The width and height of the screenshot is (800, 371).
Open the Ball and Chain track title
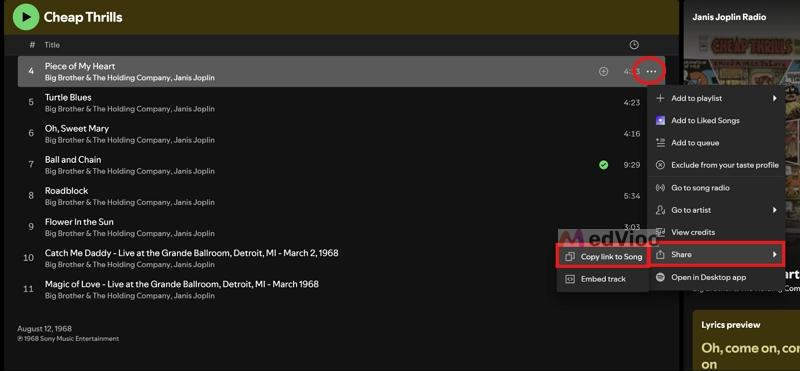pos(73,160)
